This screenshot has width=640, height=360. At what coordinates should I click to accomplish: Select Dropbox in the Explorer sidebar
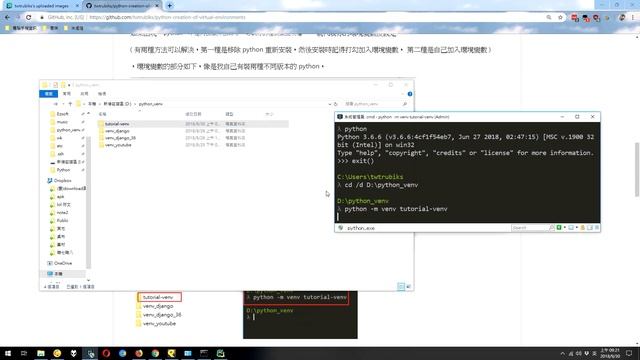click(x=62, y=180)
